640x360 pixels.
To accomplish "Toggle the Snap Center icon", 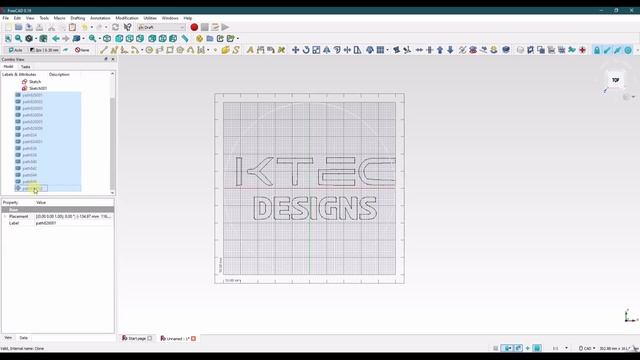I will 628,50.
